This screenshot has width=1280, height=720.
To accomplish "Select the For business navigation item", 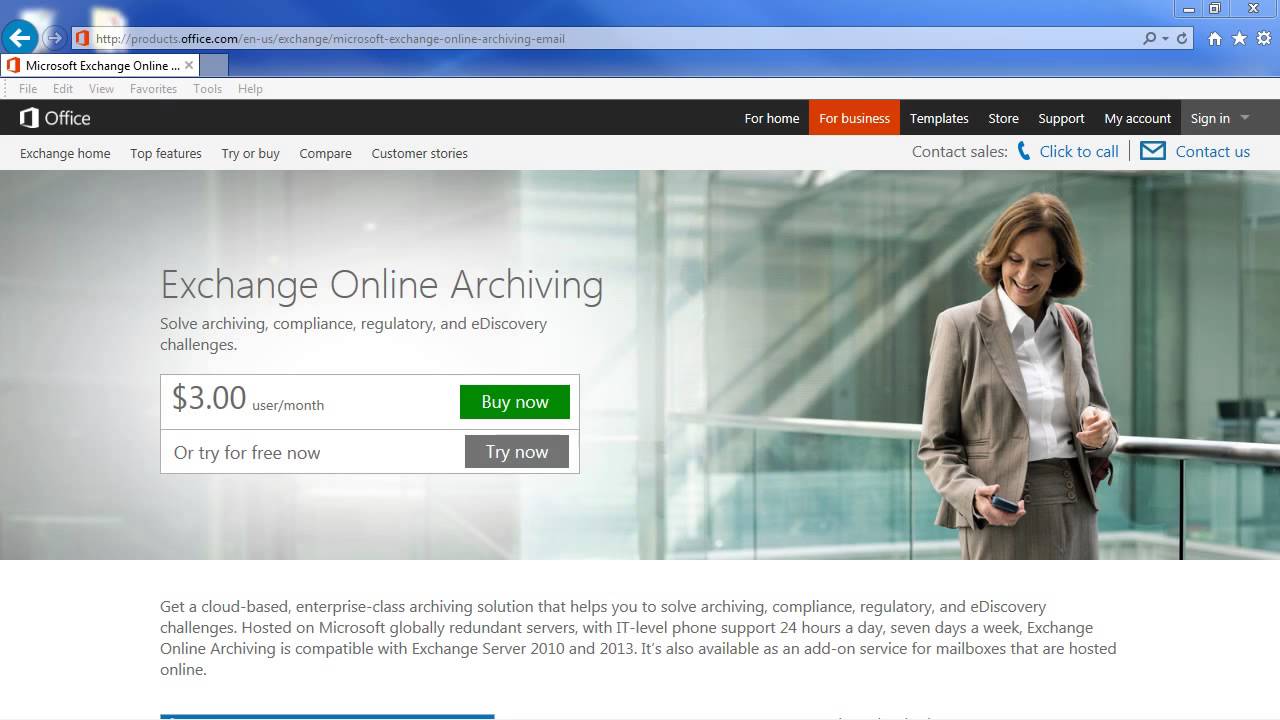I will (x=854, y=118).
